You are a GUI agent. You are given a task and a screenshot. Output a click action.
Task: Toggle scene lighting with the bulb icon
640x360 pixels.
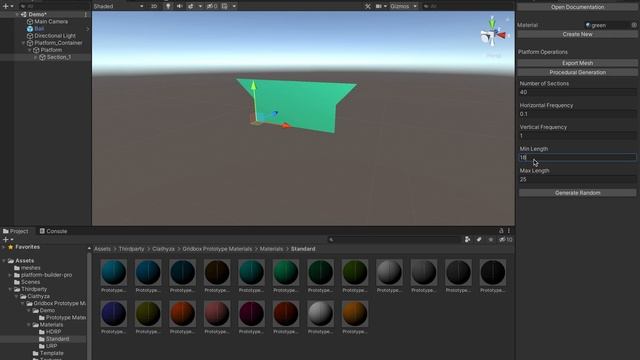pos(168,6)
